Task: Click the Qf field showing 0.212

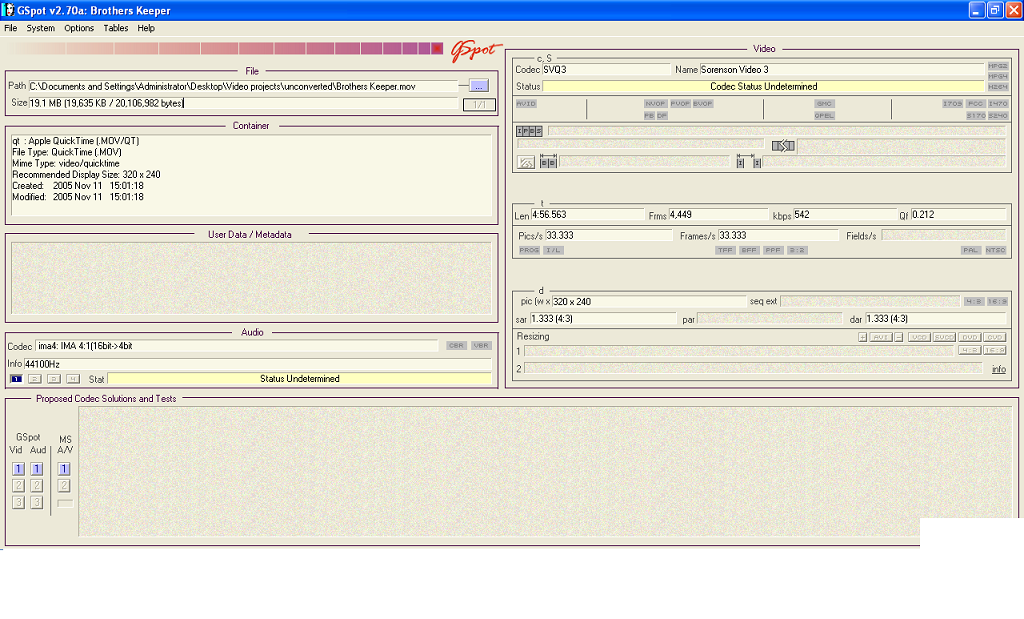Action: pyautogui.click(x=959, y=215)
